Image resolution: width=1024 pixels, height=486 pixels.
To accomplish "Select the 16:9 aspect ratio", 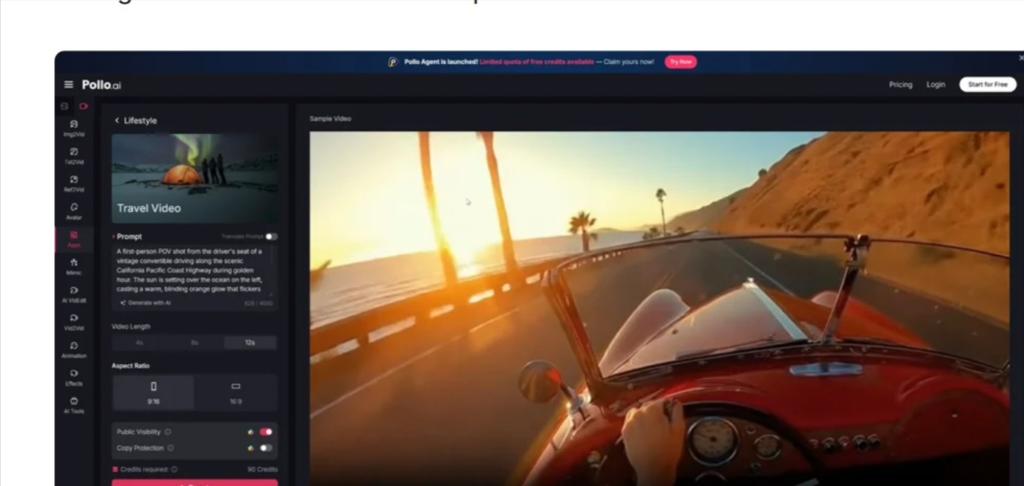I will tap(236, 391).
